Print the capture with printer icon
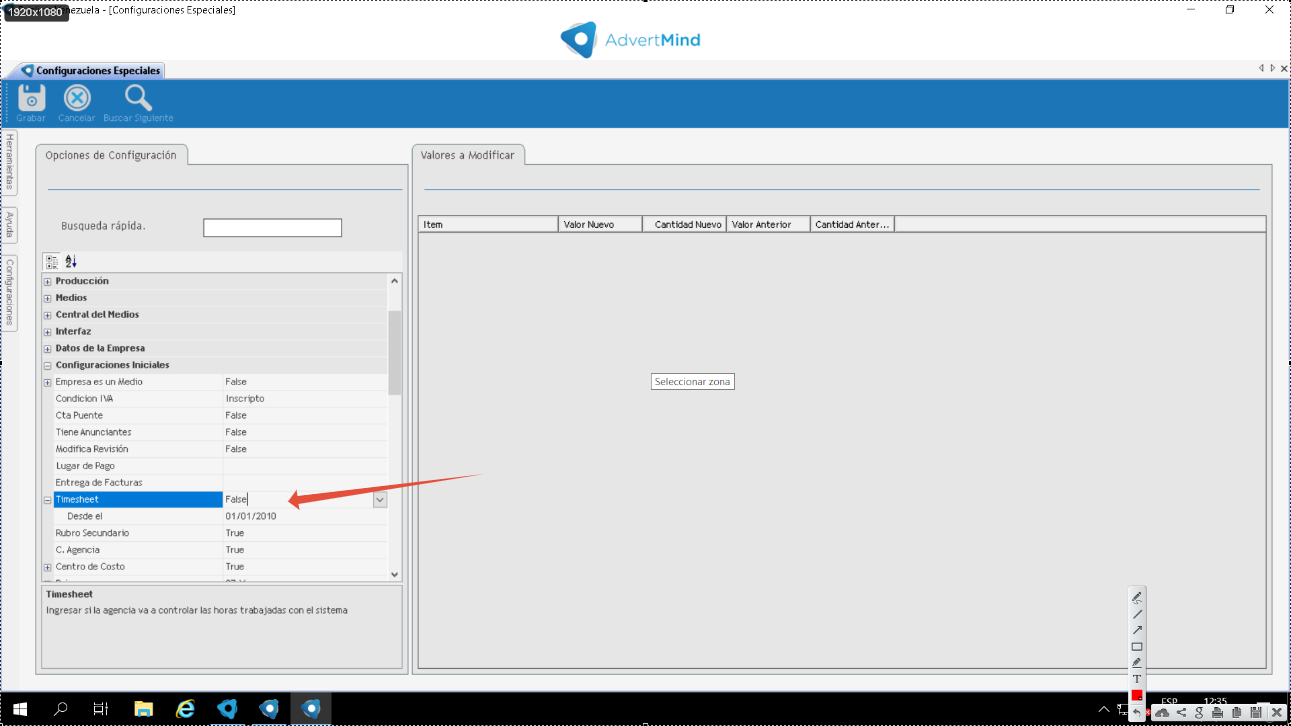 1218,712
